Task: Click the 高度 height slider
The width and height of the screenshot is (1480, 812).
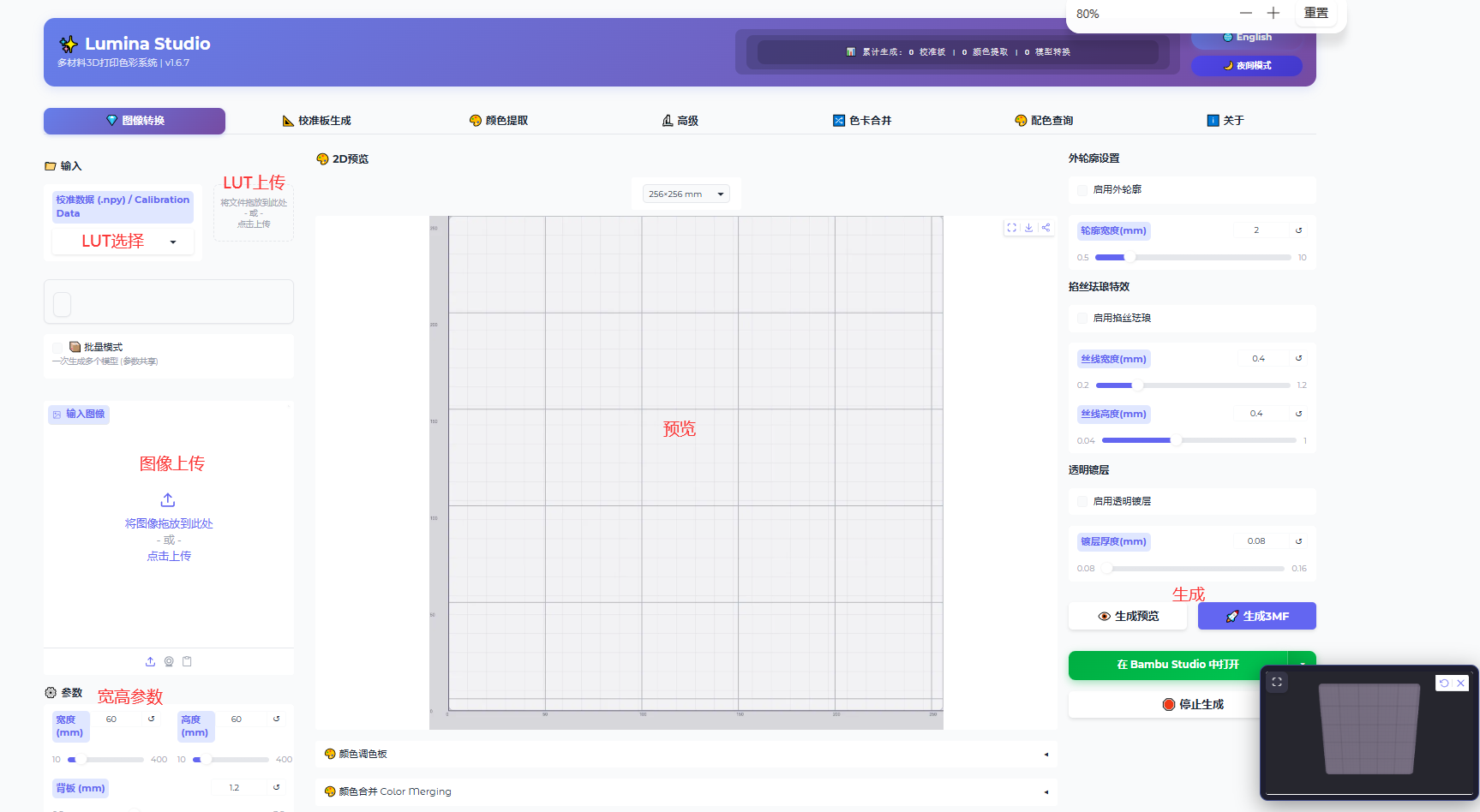Action: [231, 759]
